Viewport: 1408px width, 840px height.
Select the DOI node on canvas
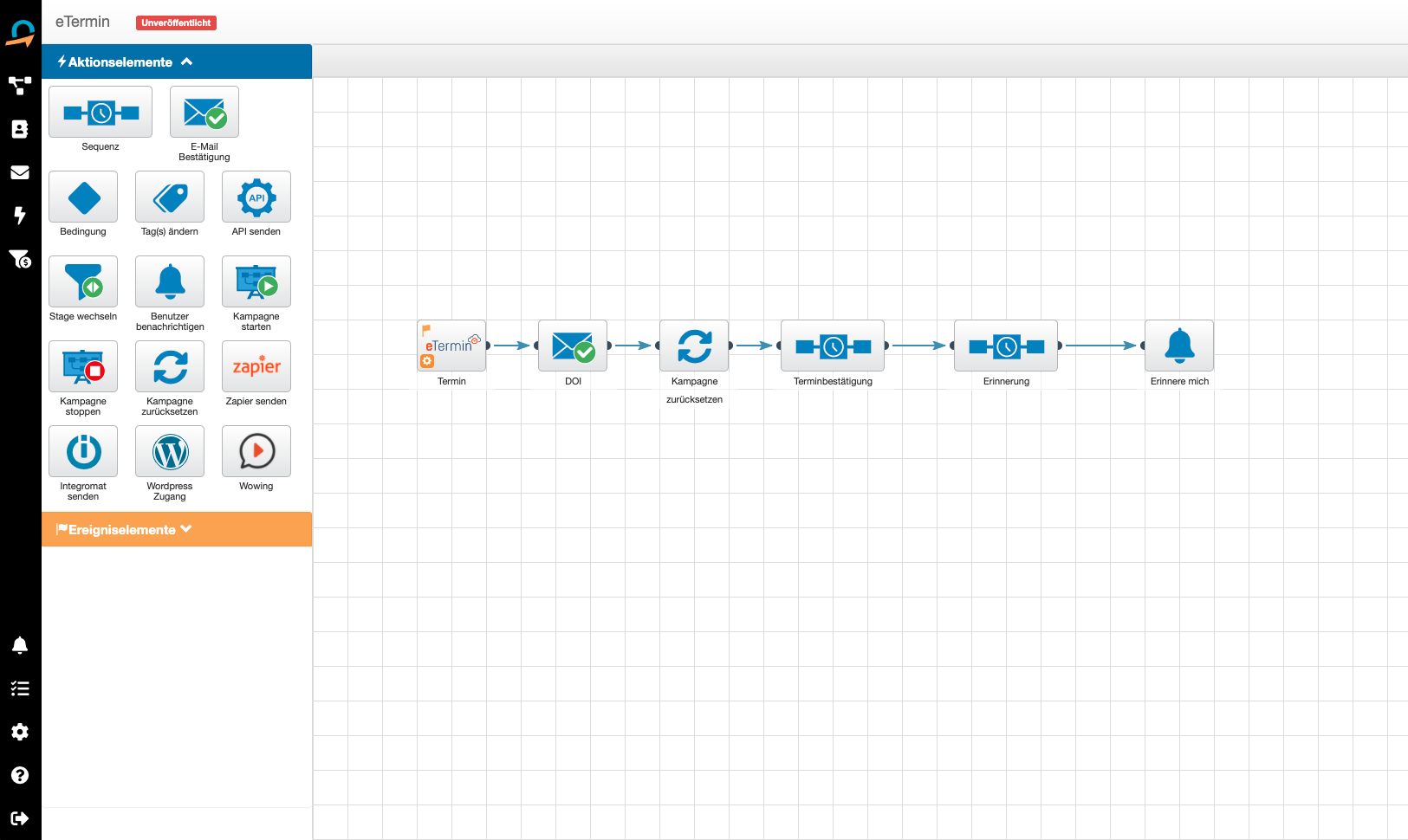click(x=573, y=346)
